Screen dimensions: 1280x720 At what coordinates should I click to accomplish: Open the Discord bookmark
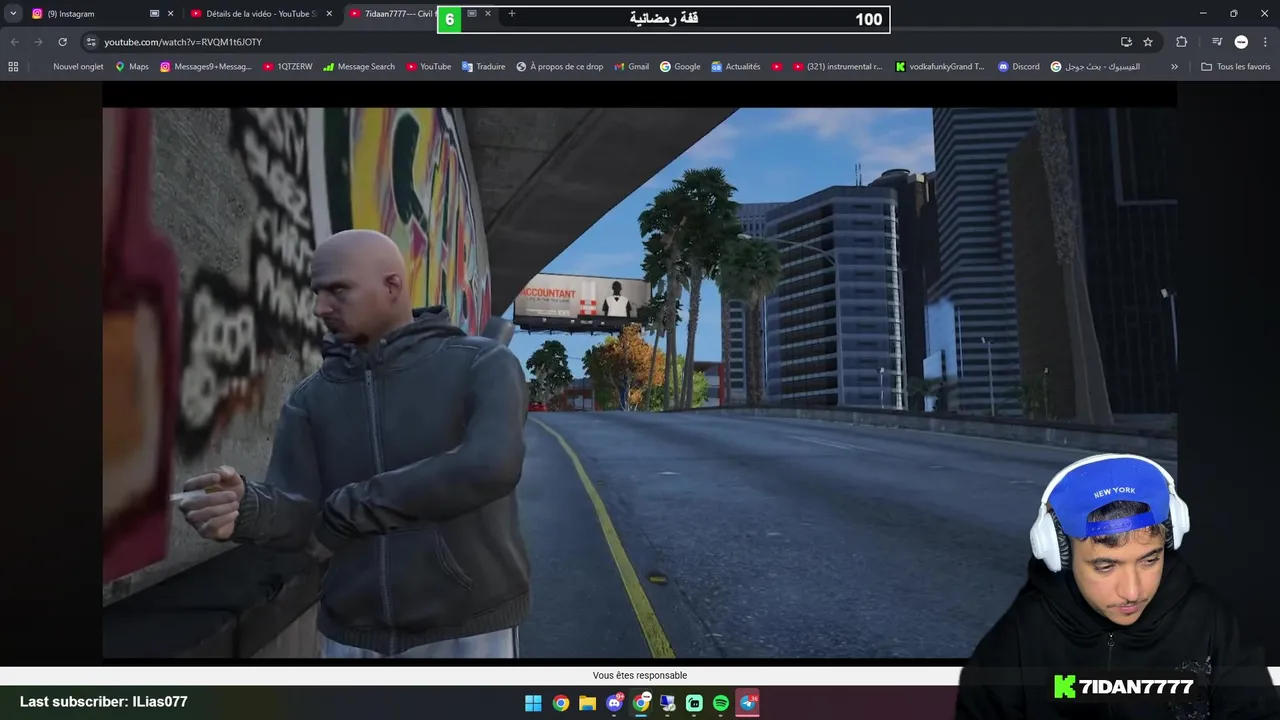point(1019,67)
